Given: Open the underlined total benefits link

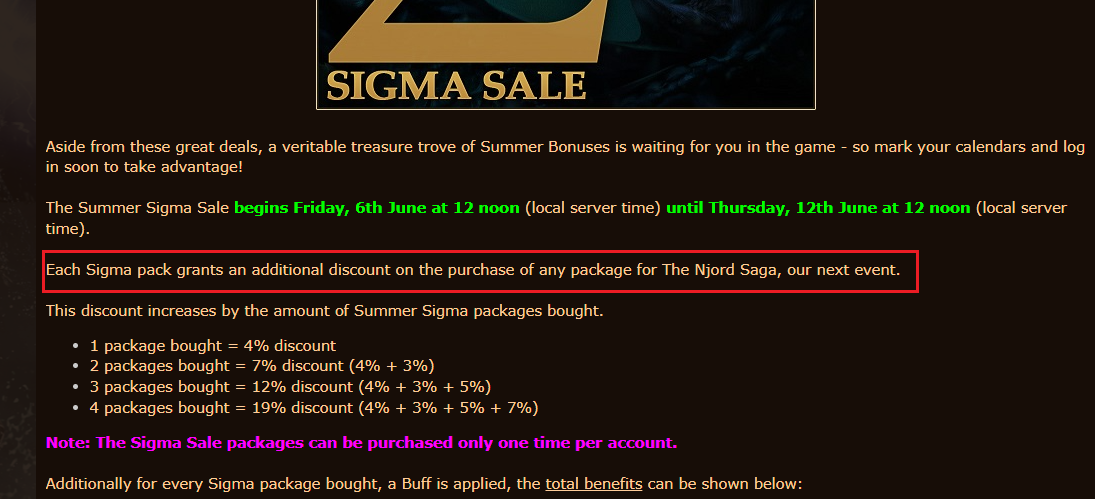Looking at the screenshot, I should coord(594,484).
